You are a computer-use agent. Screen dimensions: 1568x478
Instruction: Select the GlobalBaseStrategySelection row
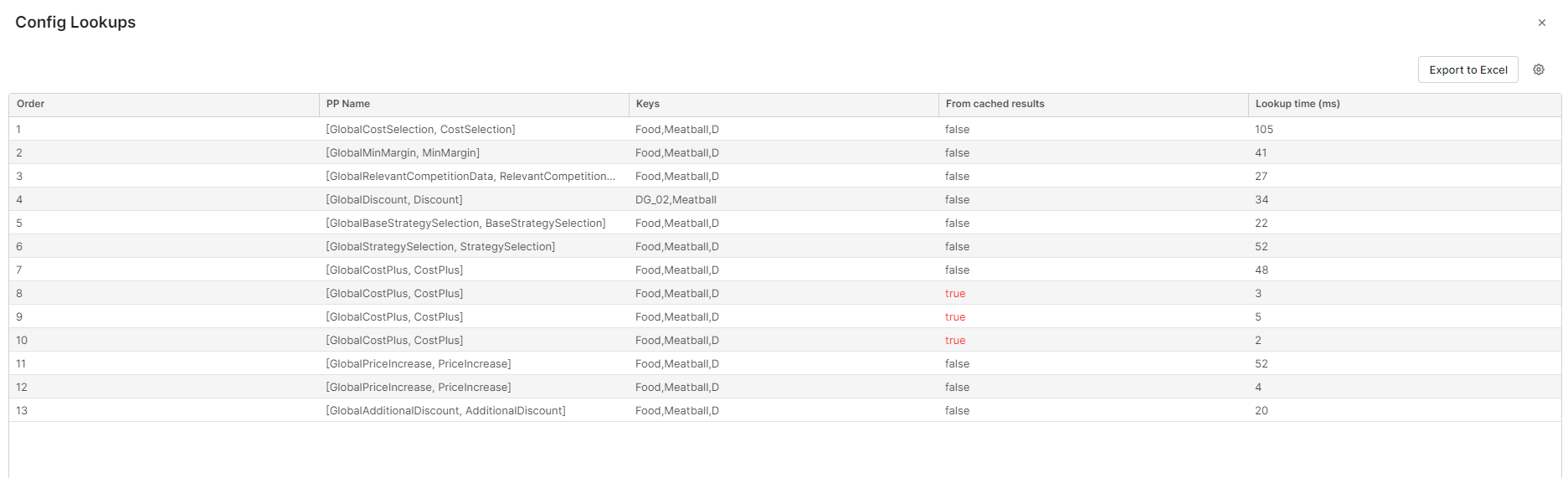pyautogui.click(x=465, y=223)
